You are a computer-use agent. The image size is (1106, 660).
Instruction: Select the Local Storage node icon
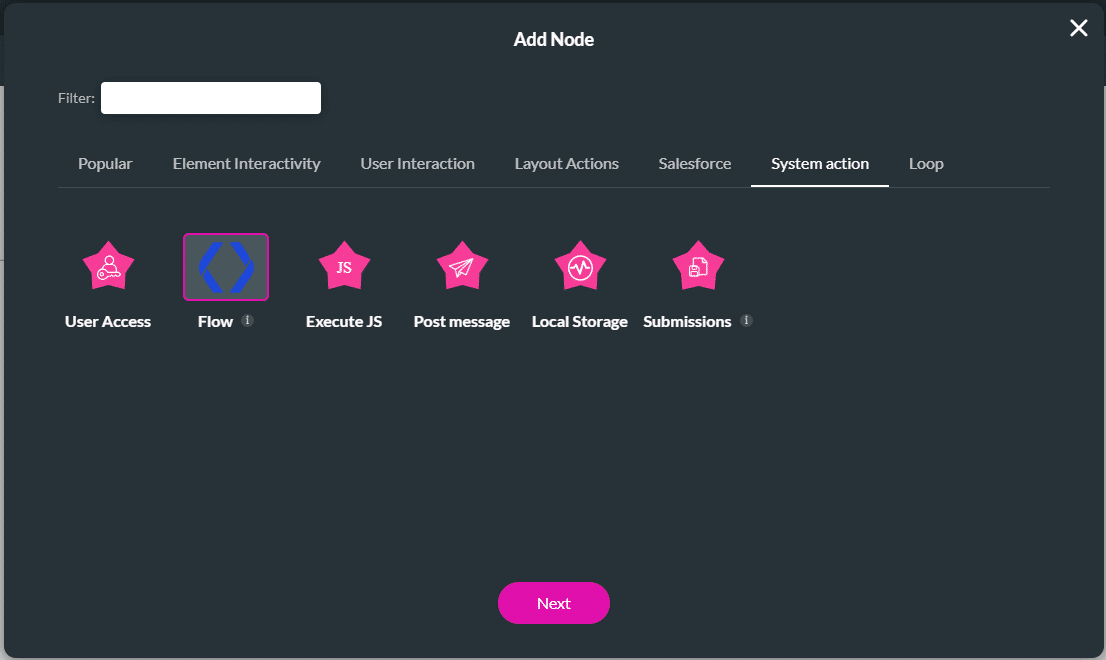pos(579,266)
